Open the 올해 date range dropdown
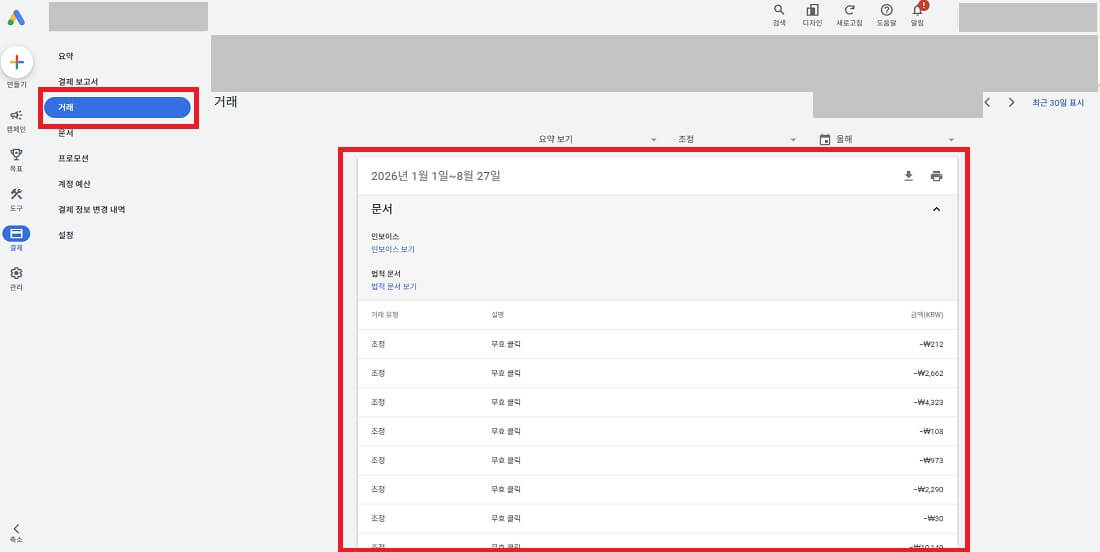The width and height of the screenshot is (1100, 552). pyautogui.click(x=887, y=140)
